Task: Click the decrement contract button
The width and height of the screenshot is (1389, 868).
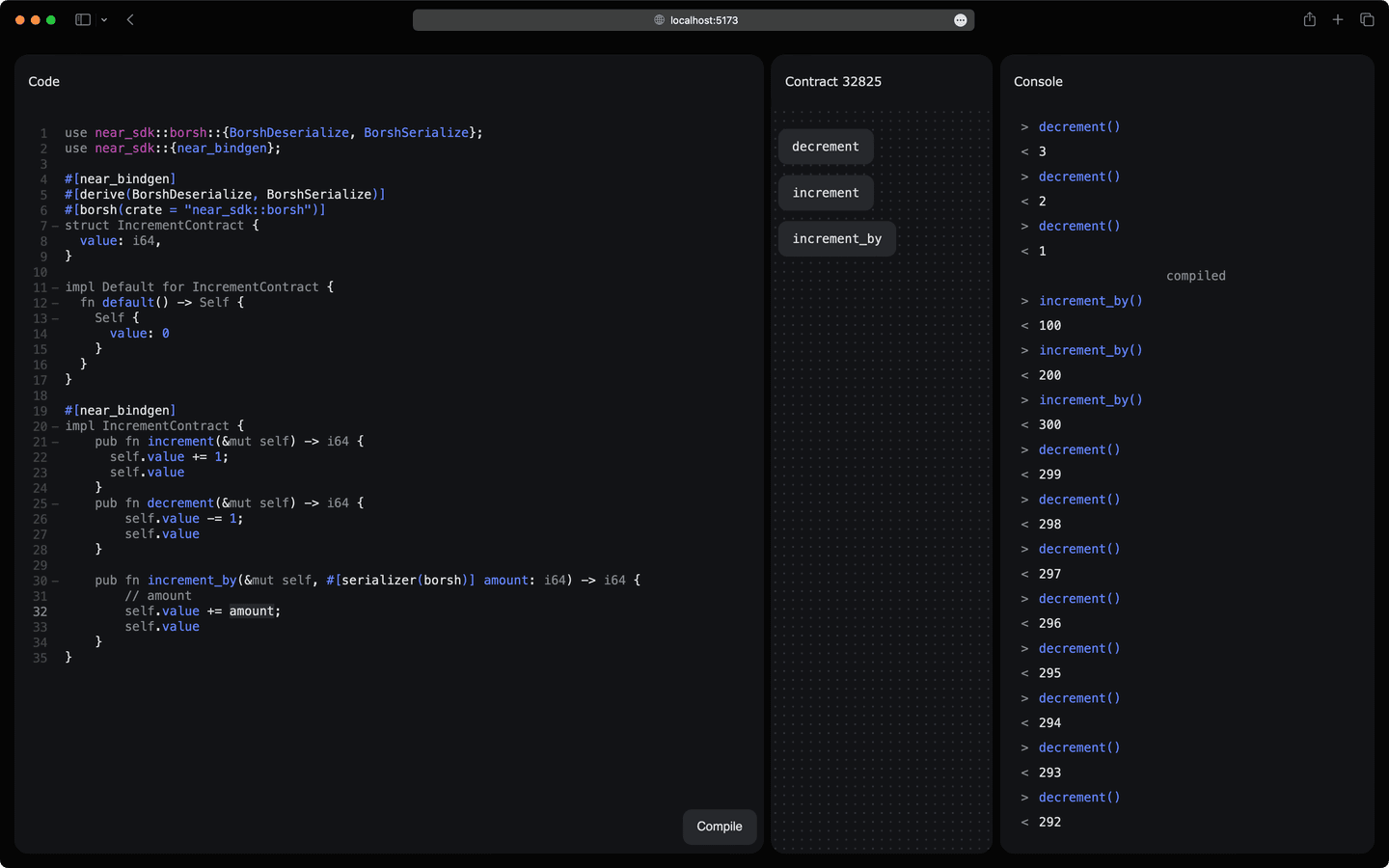Action: [x=826, y=147]
